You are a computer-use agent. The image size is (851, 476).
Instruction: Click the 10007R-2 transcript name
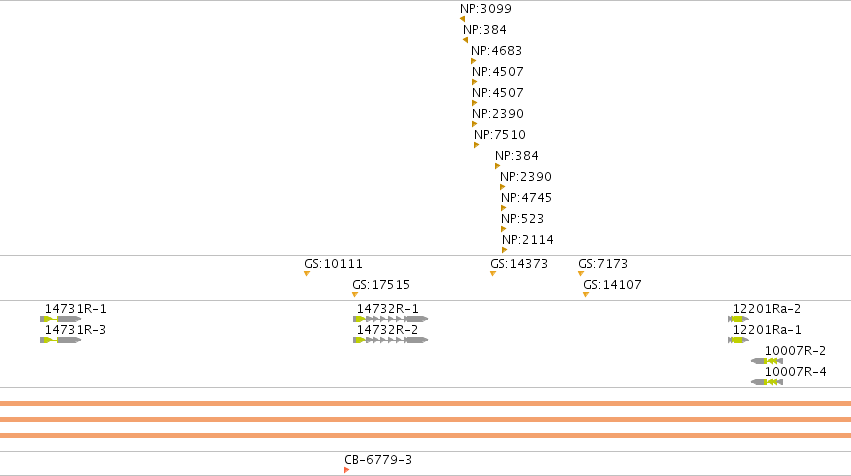(796, 351)
